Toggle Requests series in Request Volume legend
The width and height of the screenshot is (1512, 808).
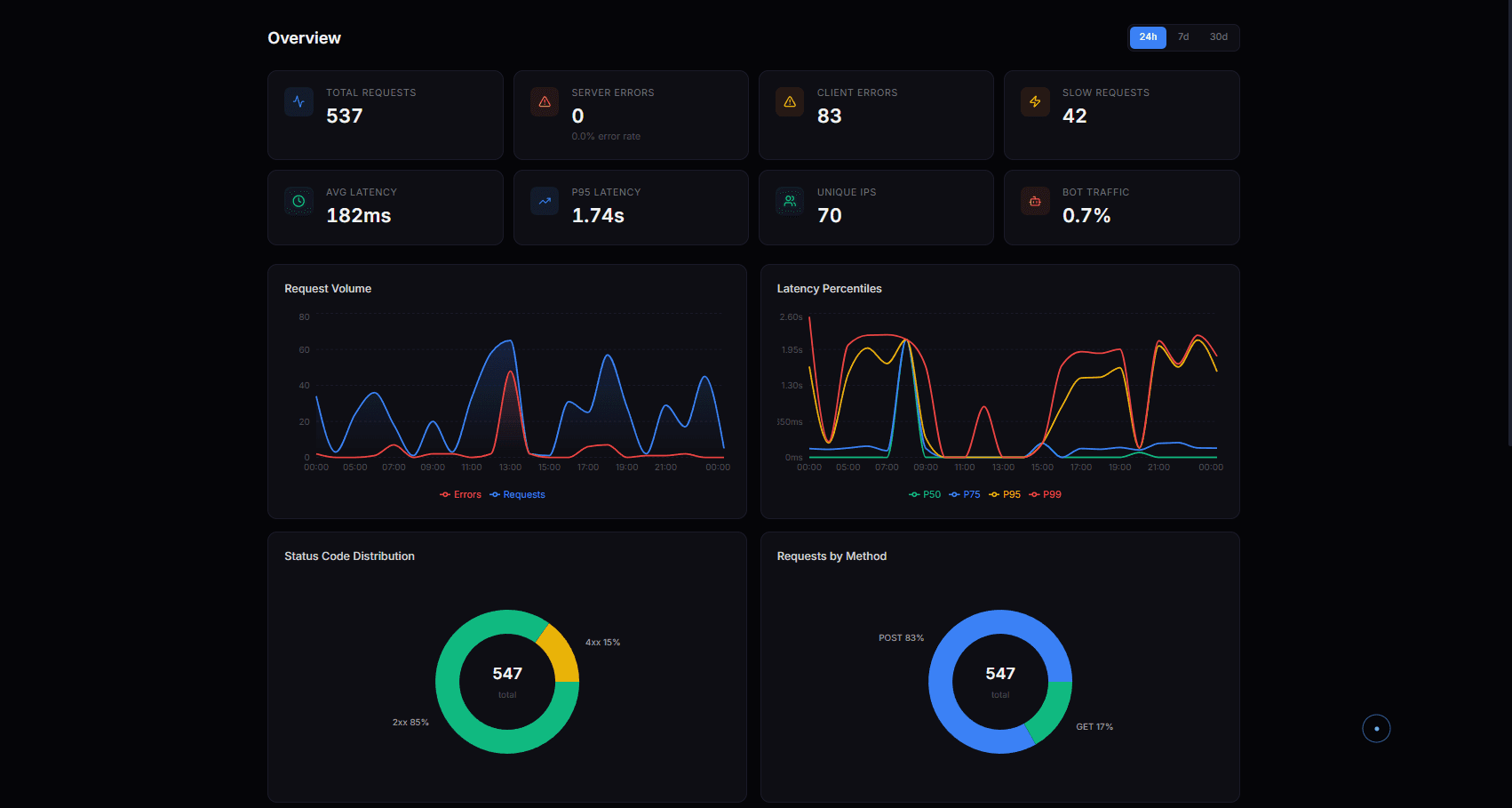(517, 495)
